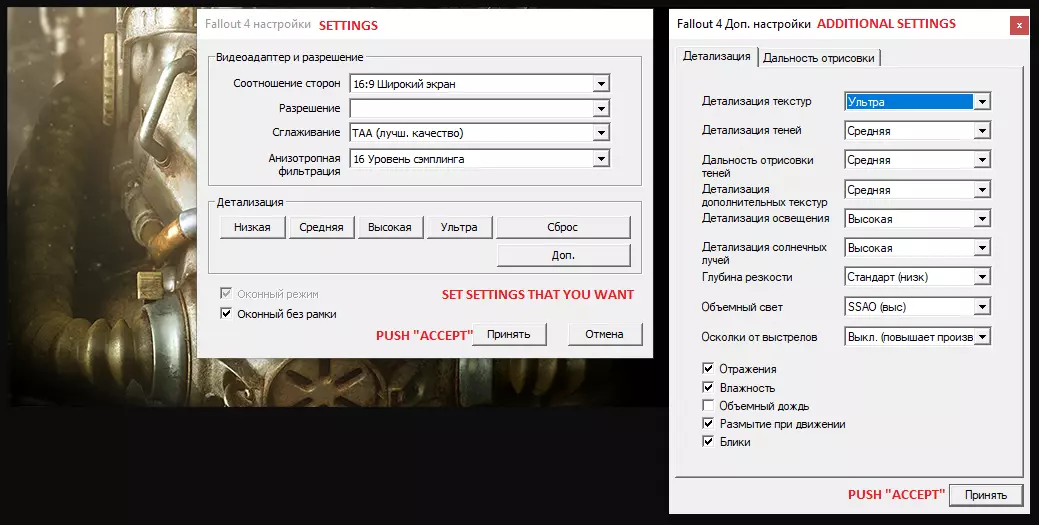Open the Разрешение resolution dropdown

pos(479,108)
